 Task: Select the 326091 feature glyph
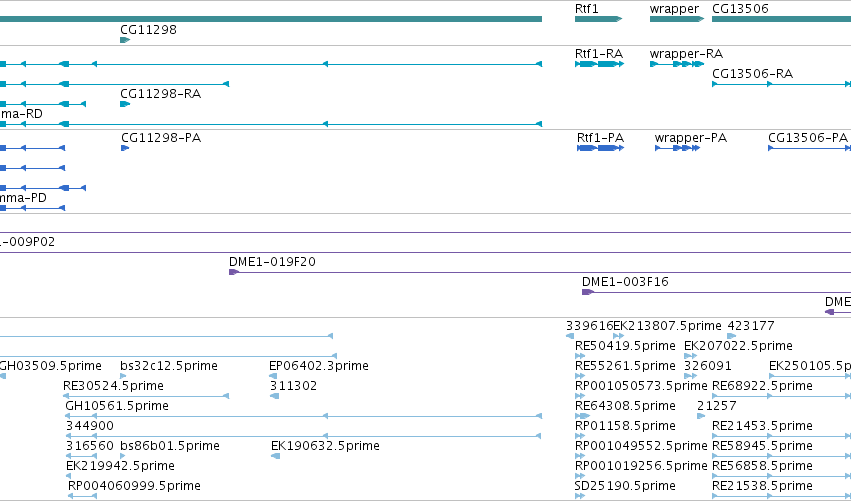(689, 376)
